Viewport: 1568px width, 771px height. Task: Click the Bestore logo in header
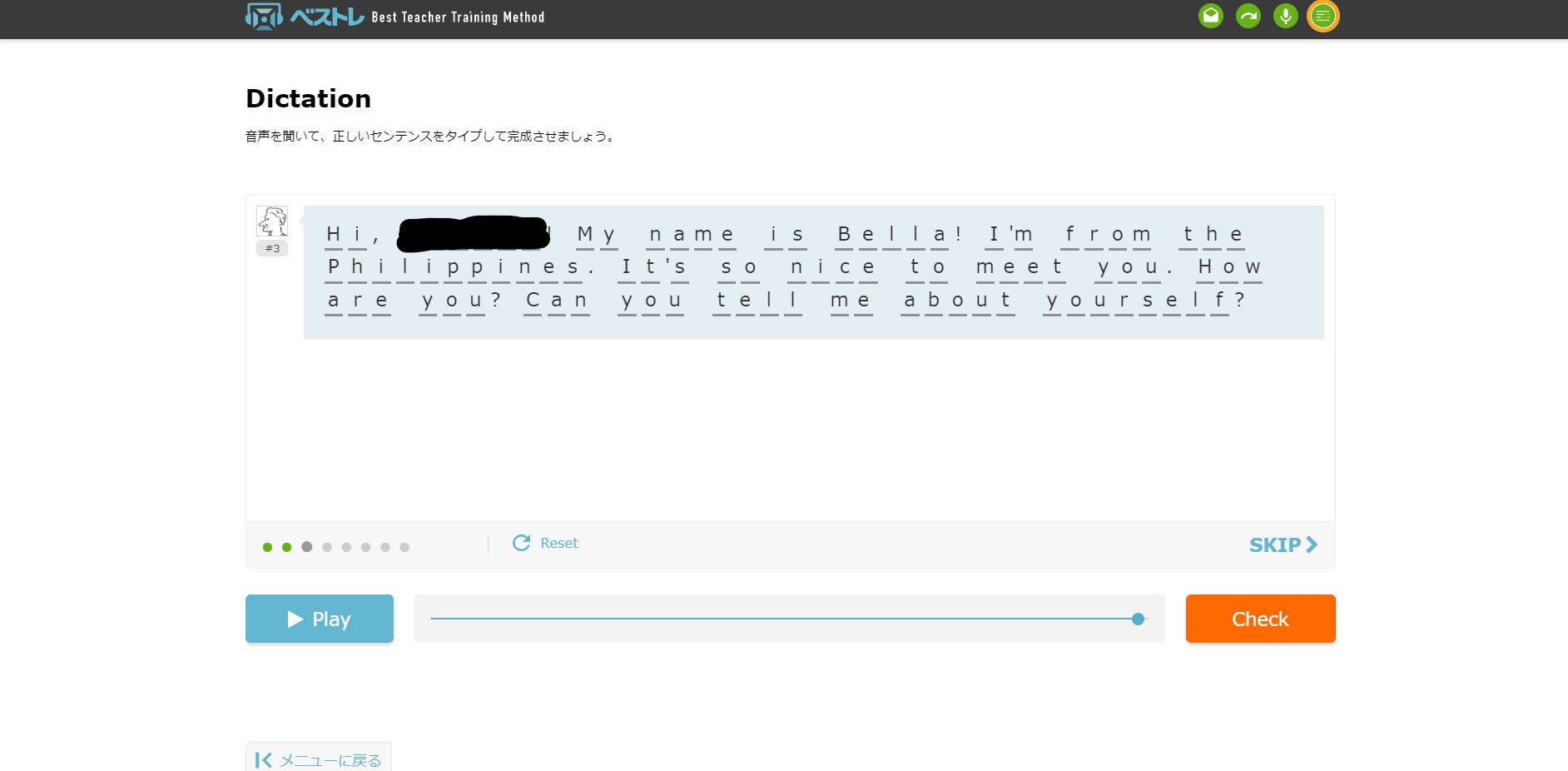[x=305, y=17]
